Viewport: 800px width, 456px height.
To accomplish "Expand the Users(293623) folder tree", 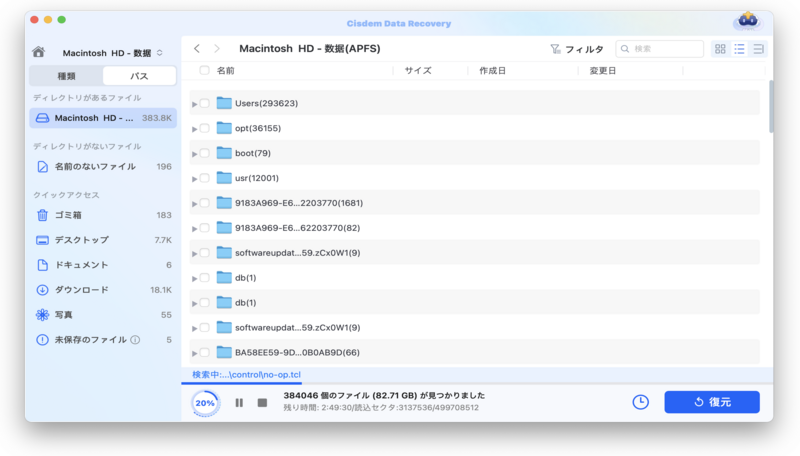I will tap(194, 104).
